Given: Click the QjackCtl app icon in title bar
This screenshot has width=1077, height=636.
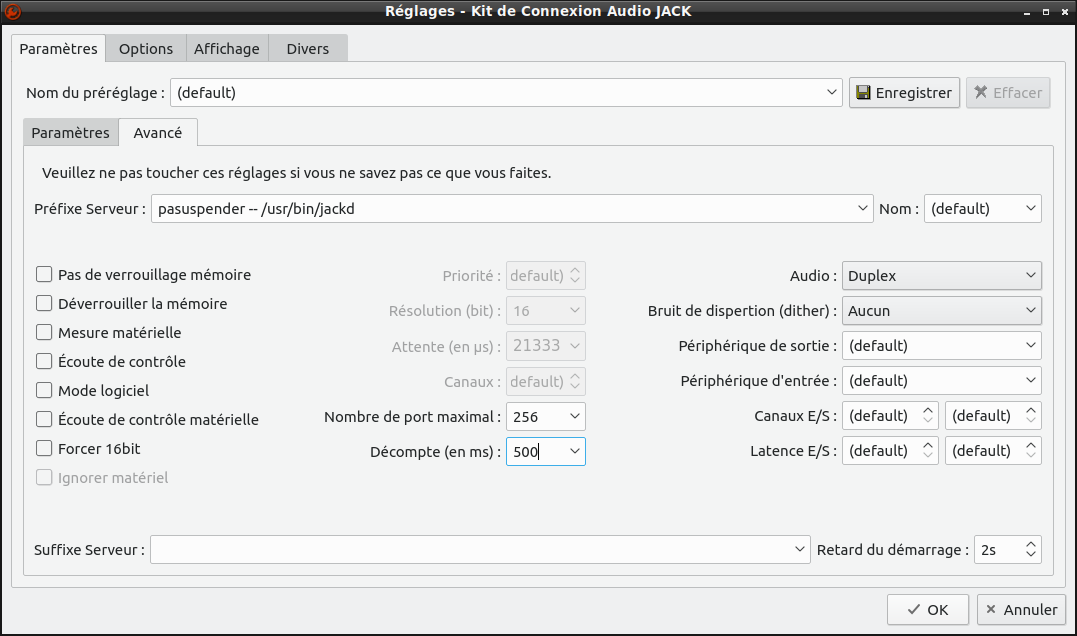Looking at the screenshot, I should [12, 11].
